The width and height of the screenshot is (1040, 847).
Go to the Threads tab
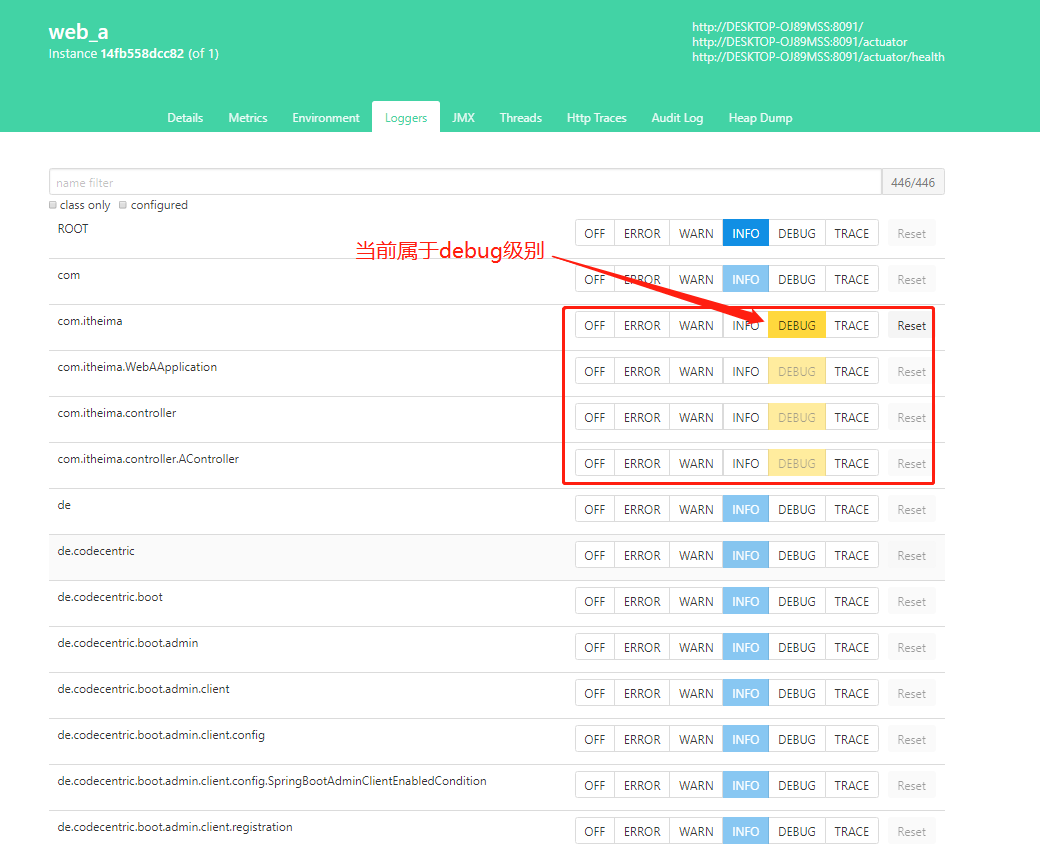521,117
